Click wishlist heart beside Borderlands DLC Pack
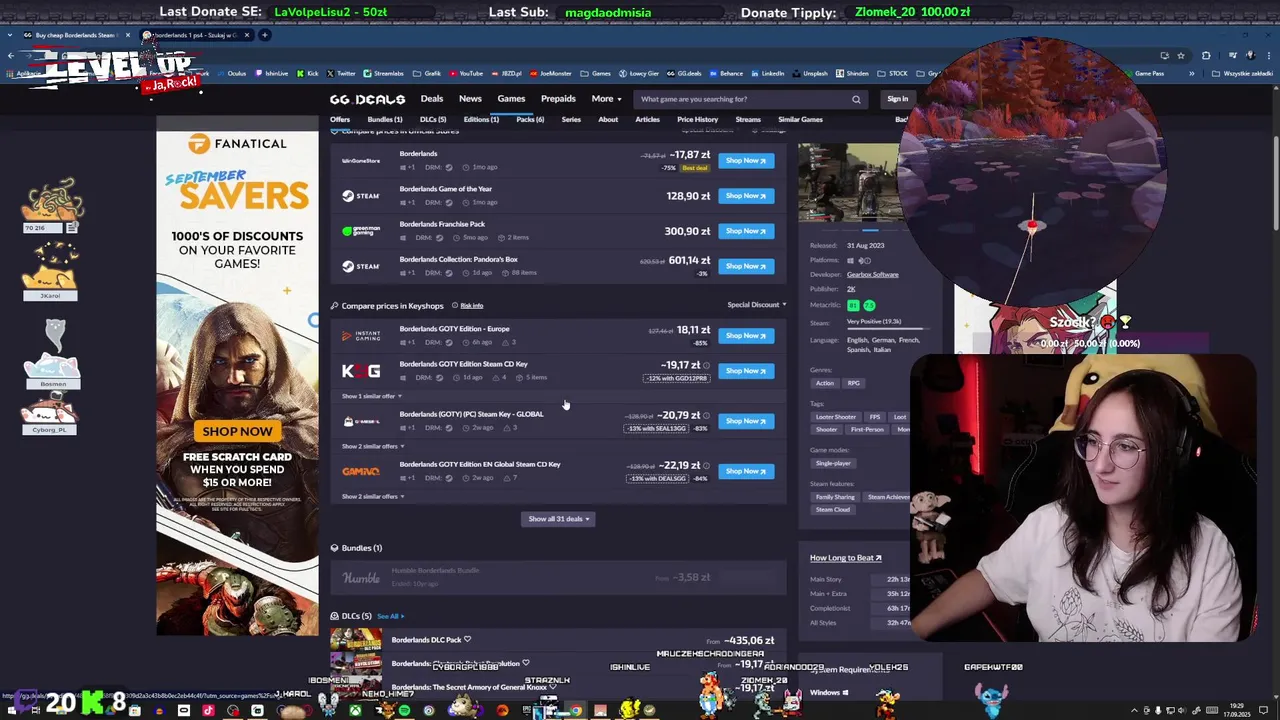 coord(467,640)
